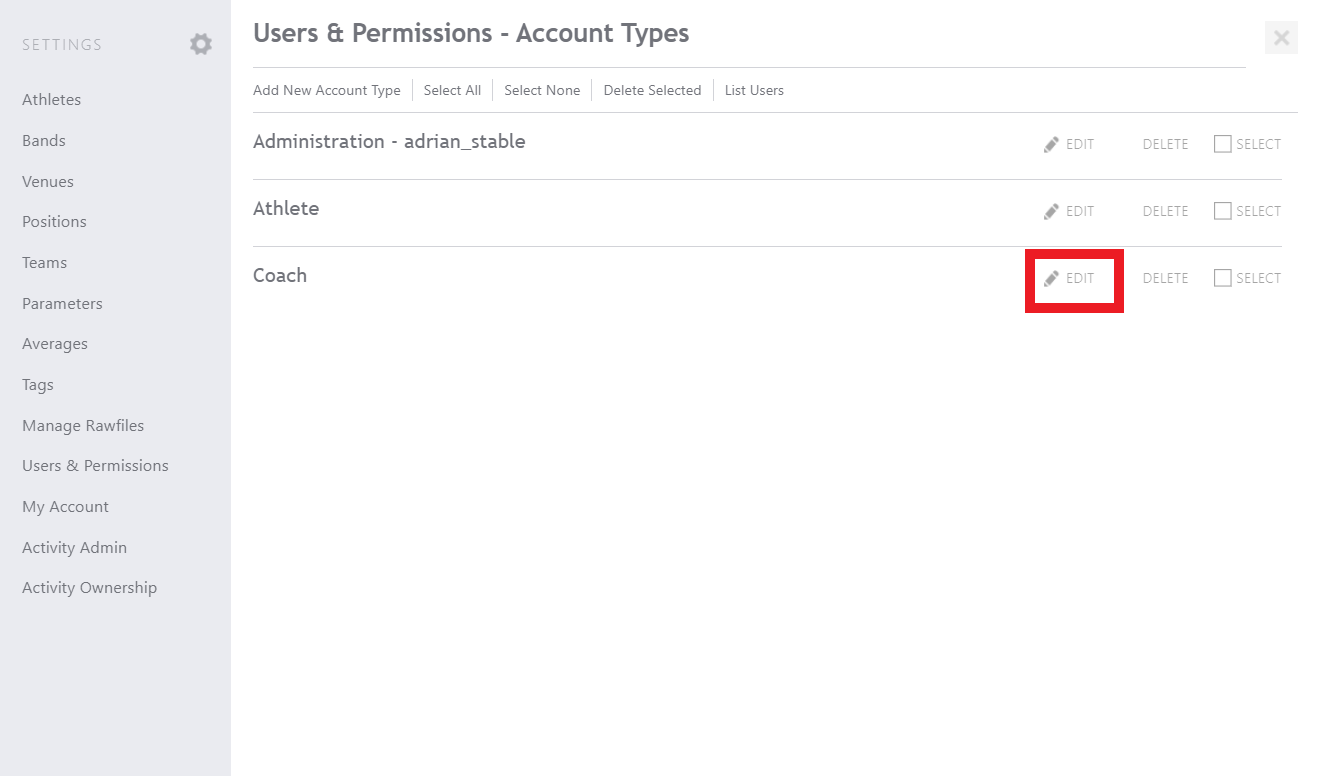Check Select box for Administration - adrian_stable
1320x776 pixels.
(1222, 144)
